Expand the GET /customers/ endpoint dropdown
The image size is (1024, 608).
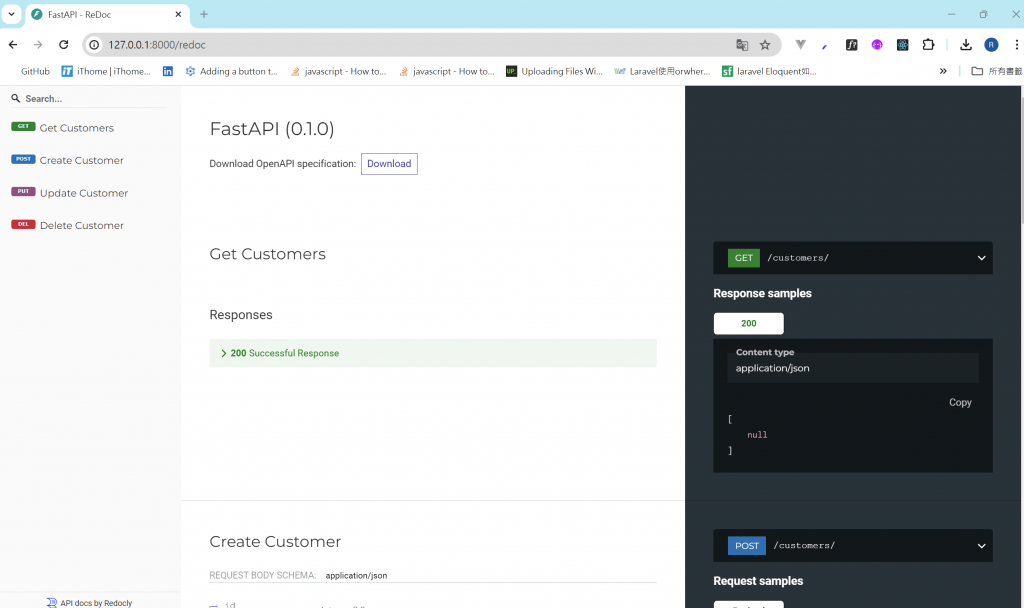(x=853, y=258)
